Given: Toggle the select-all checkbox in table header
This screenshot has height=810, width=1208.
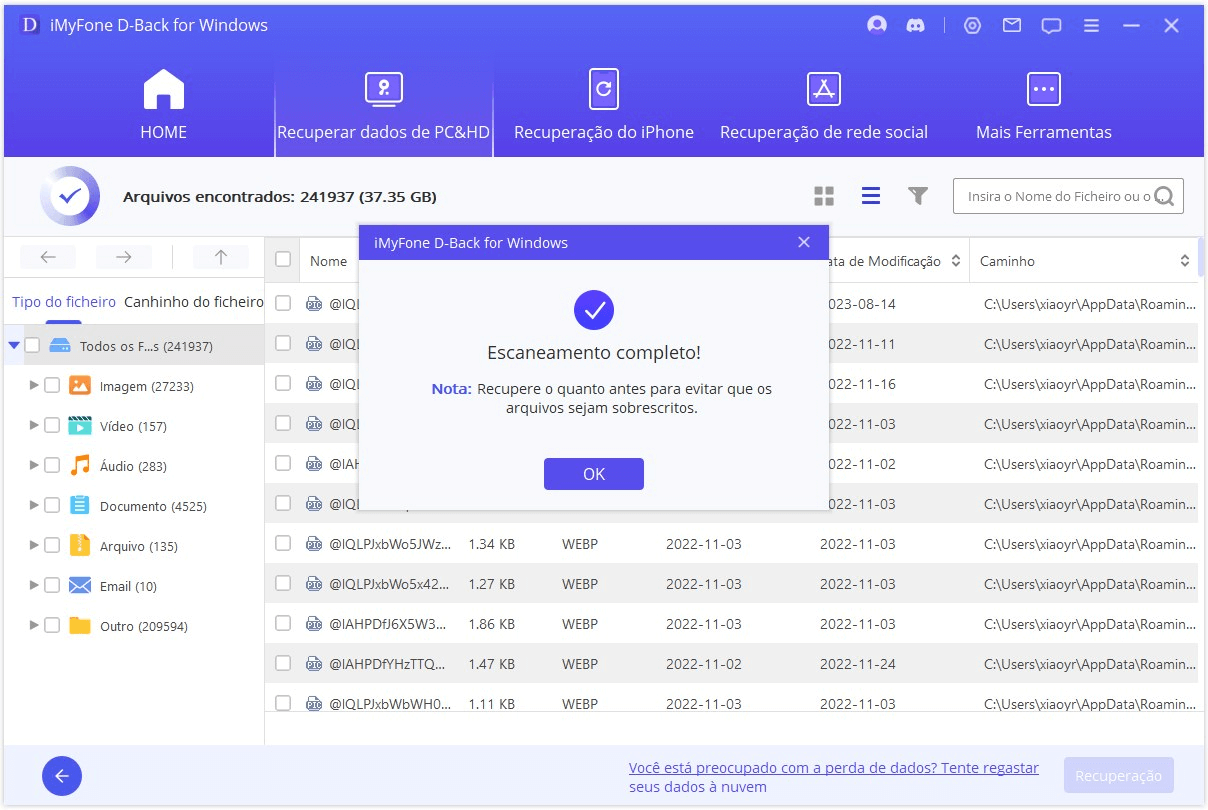Looking at the screenshot, I should point(283,260).
